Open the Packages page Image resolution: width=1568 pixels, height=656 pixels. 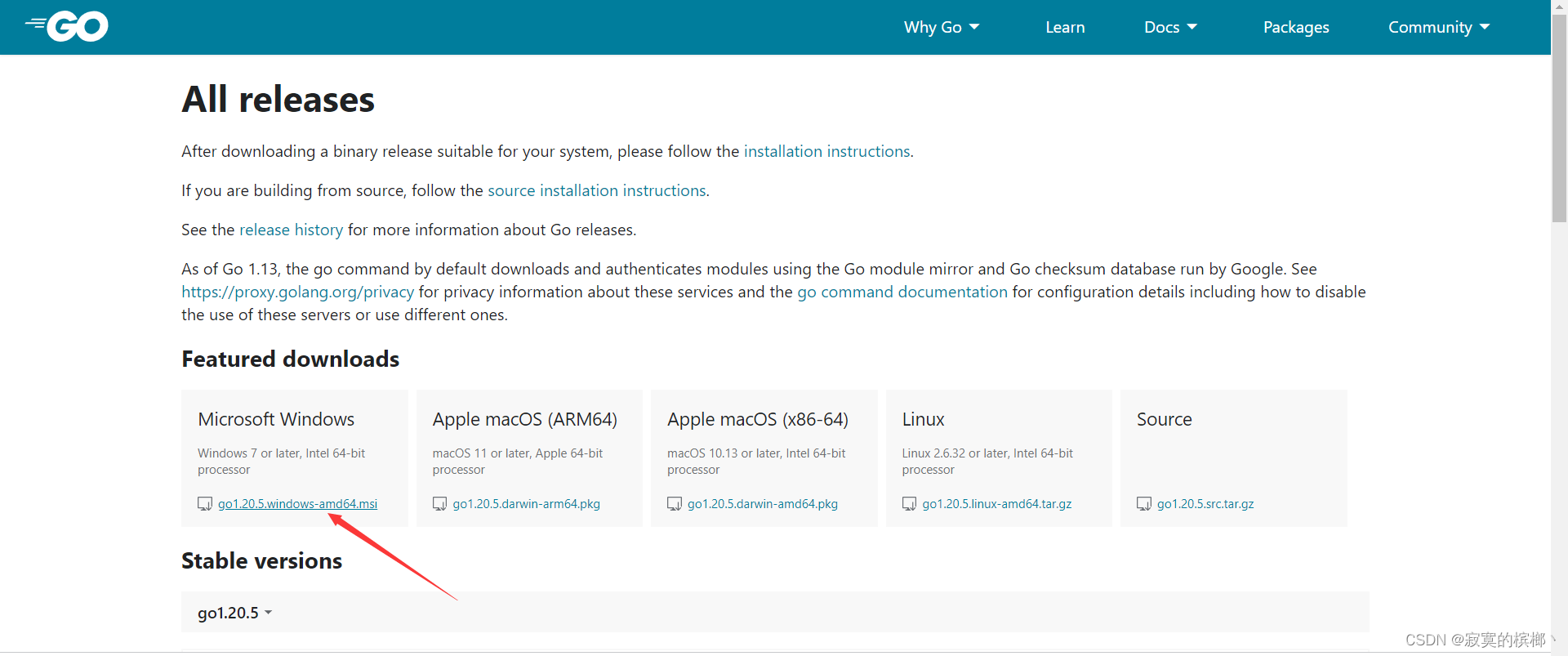pos(1296,27)
